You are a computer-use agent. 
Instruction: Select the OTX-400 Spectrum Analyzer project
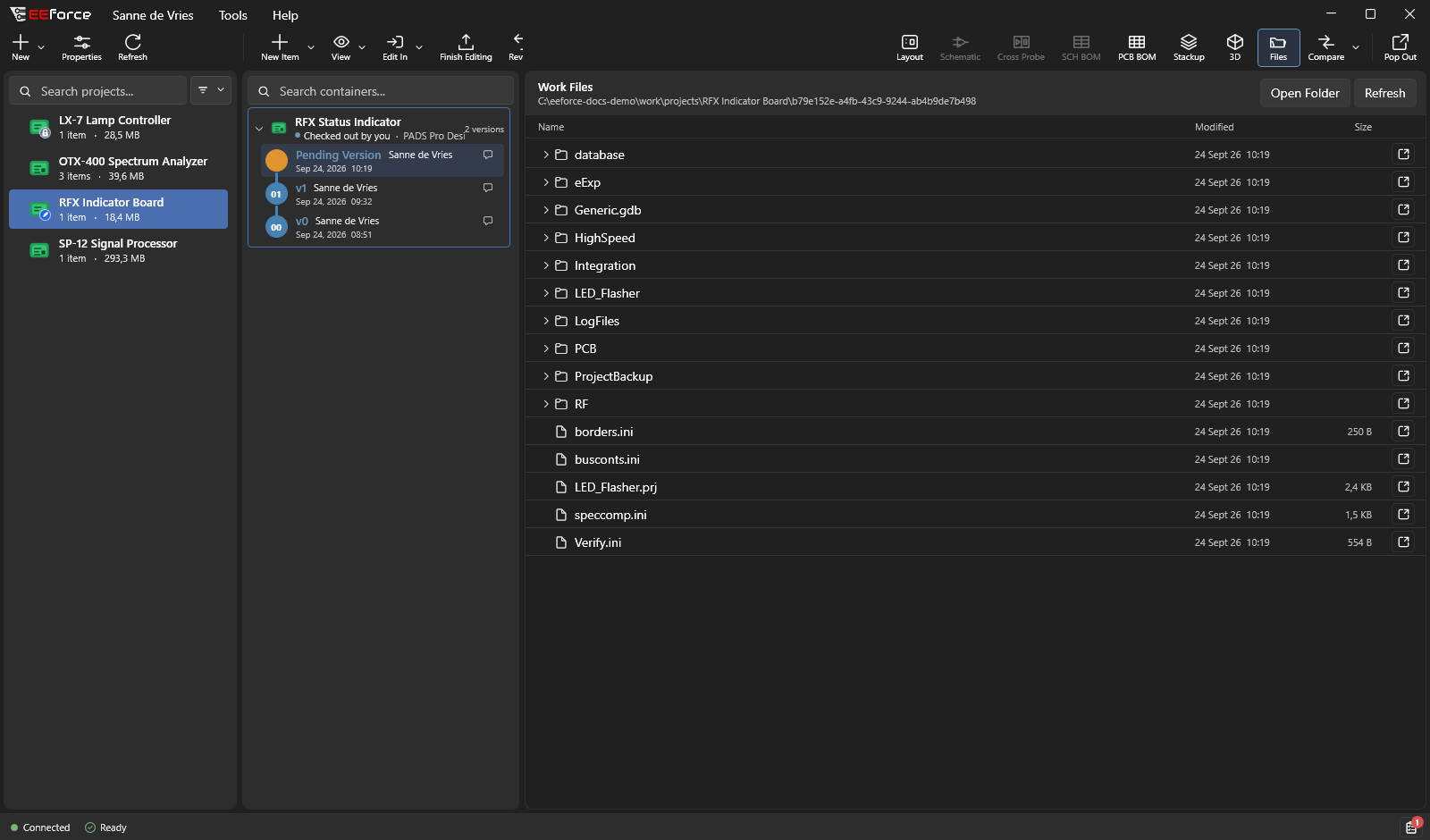tap(118, 168)
